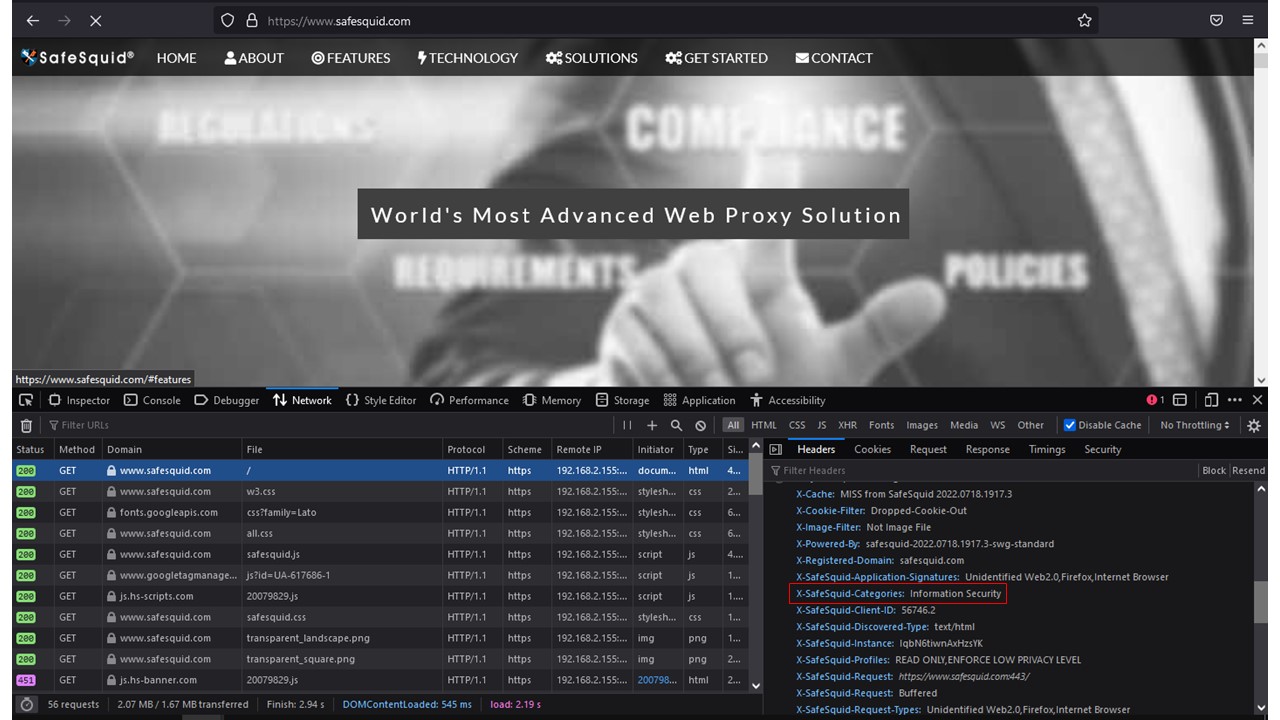The image size is (1280, 720).
Task: Filter requests by Images
Action: point(922,425)
